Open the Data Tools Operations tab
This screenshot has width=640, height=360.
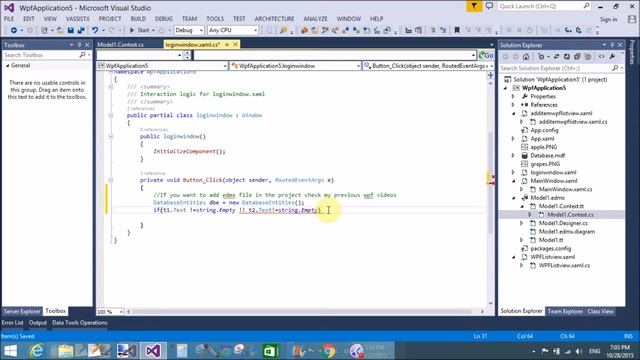pyautogui.click(x=80, y=323)
